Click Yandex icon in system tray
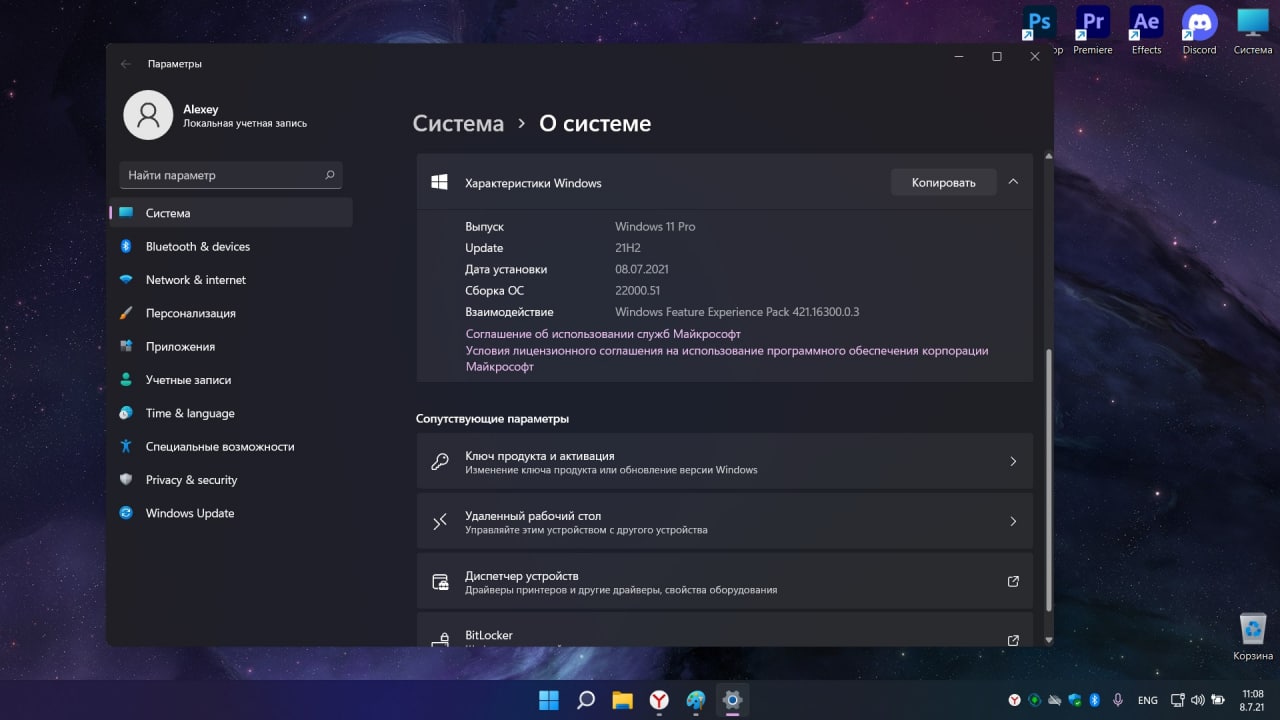The image size is (1280, 720). click(x=1014, y=700)
